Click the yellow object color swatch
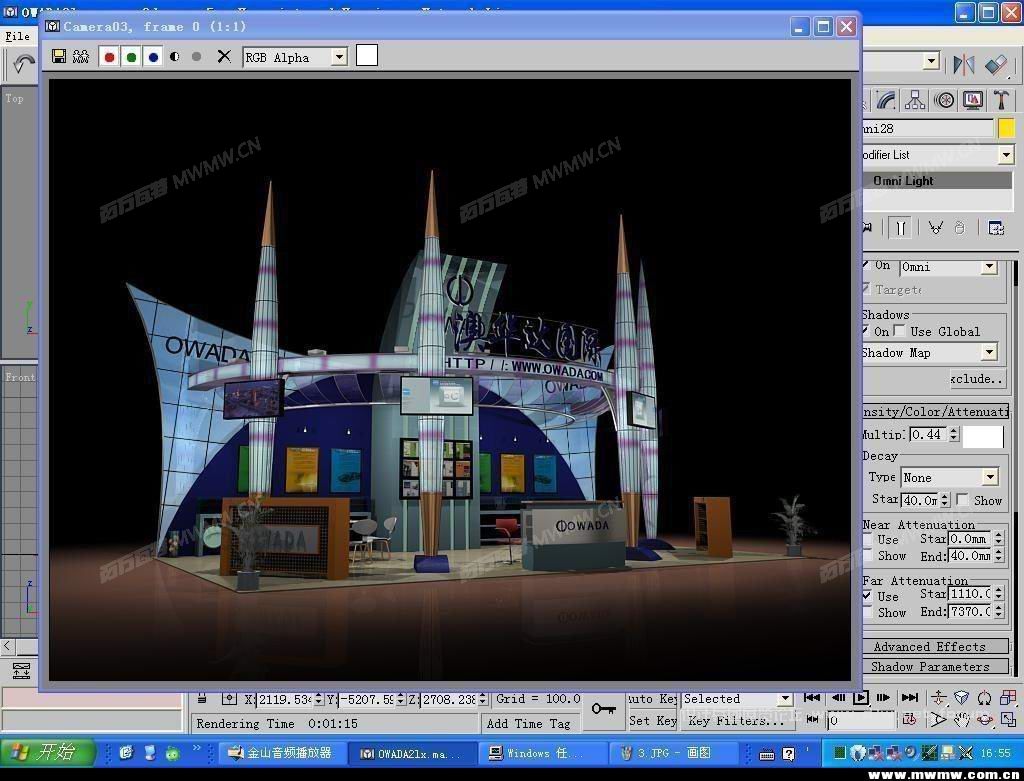Viewport: 1024px width, 781px height. point(1006,128)
